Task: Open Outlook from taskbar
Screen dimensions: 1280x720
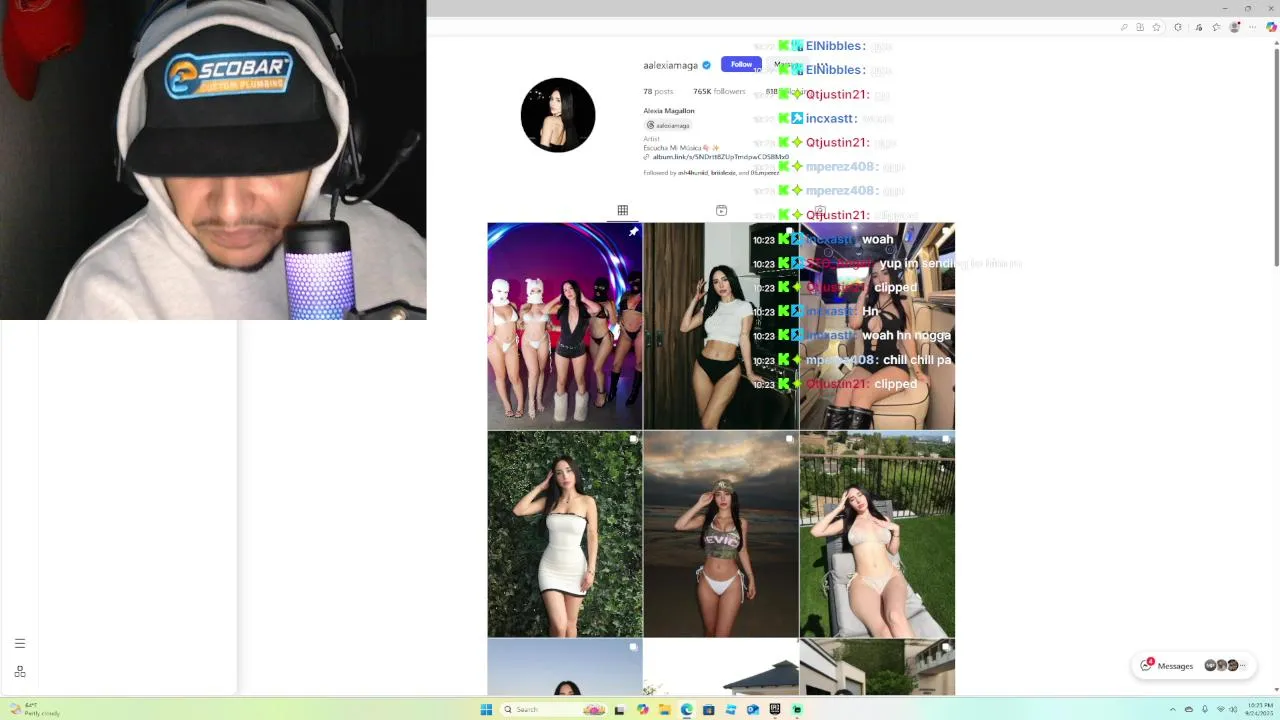Action: (x=752, y=709)
